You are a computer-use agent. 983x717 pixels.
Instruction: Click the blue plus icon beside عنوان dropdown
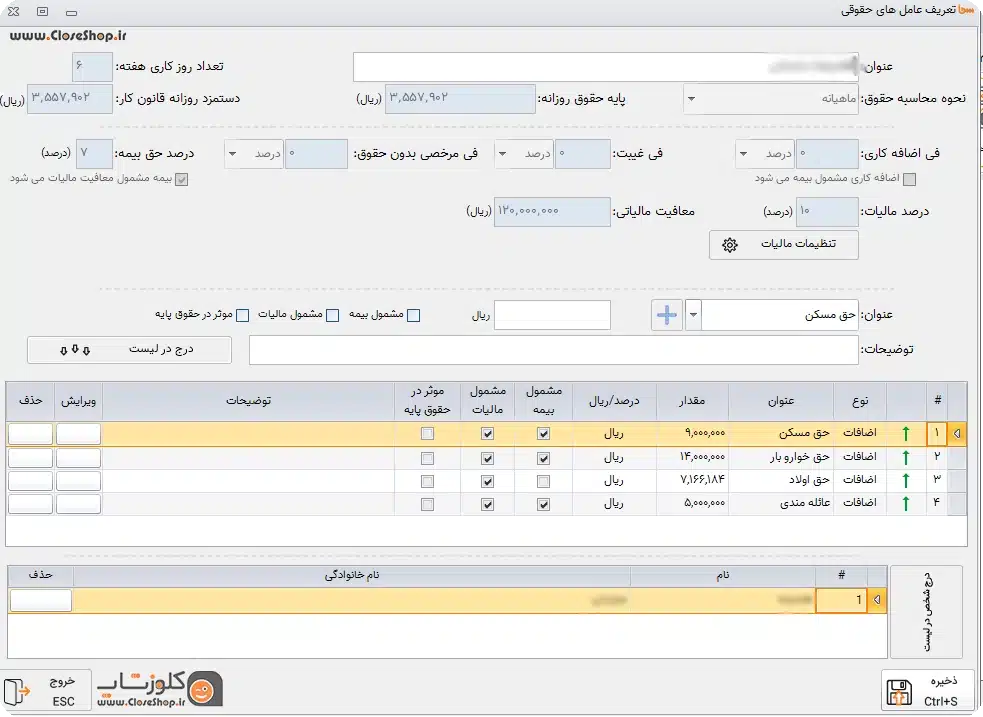pyautogui.click(x=666, y=315)
